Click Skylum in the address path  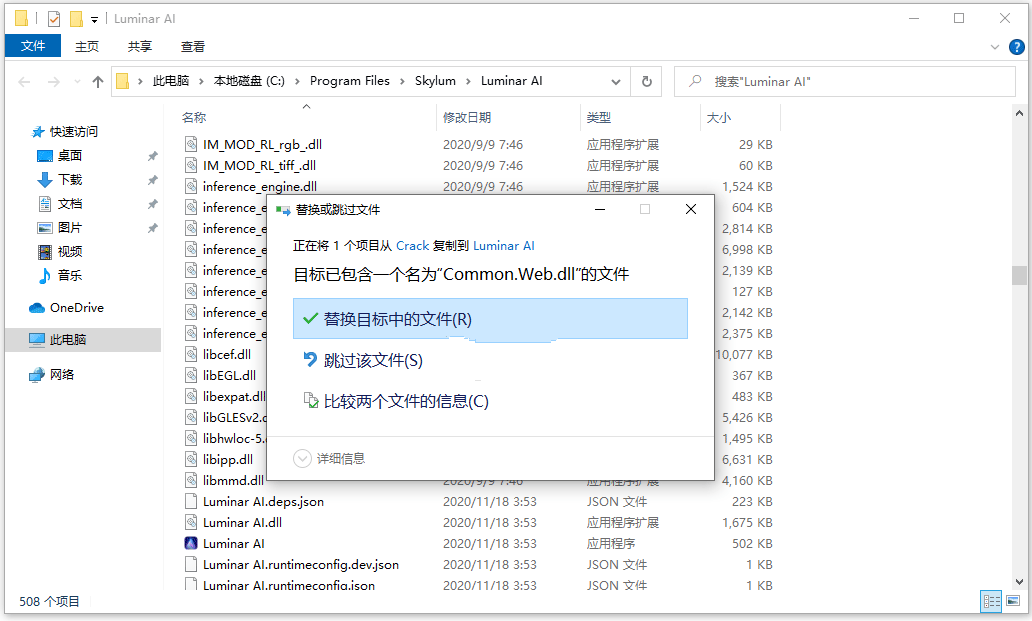[435, 81]
